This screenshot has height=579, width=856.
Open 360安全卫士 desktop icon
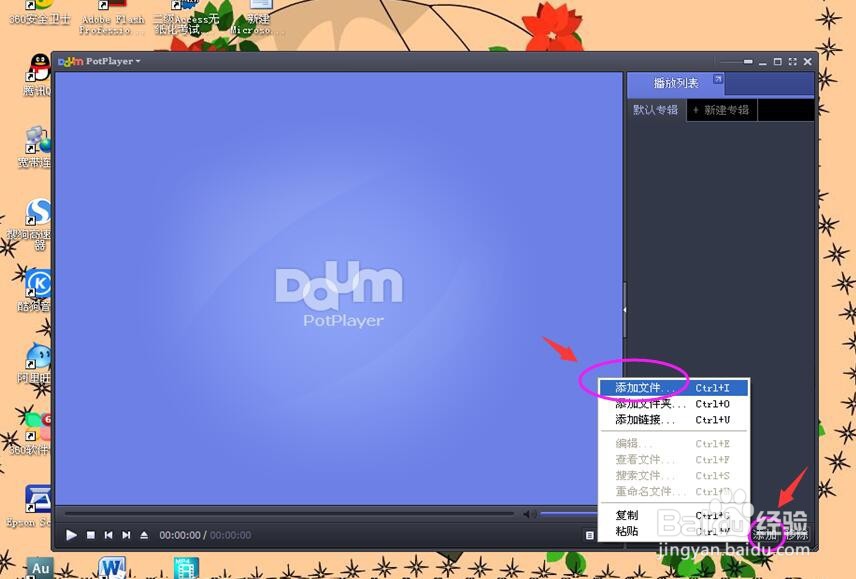[39, 12]
